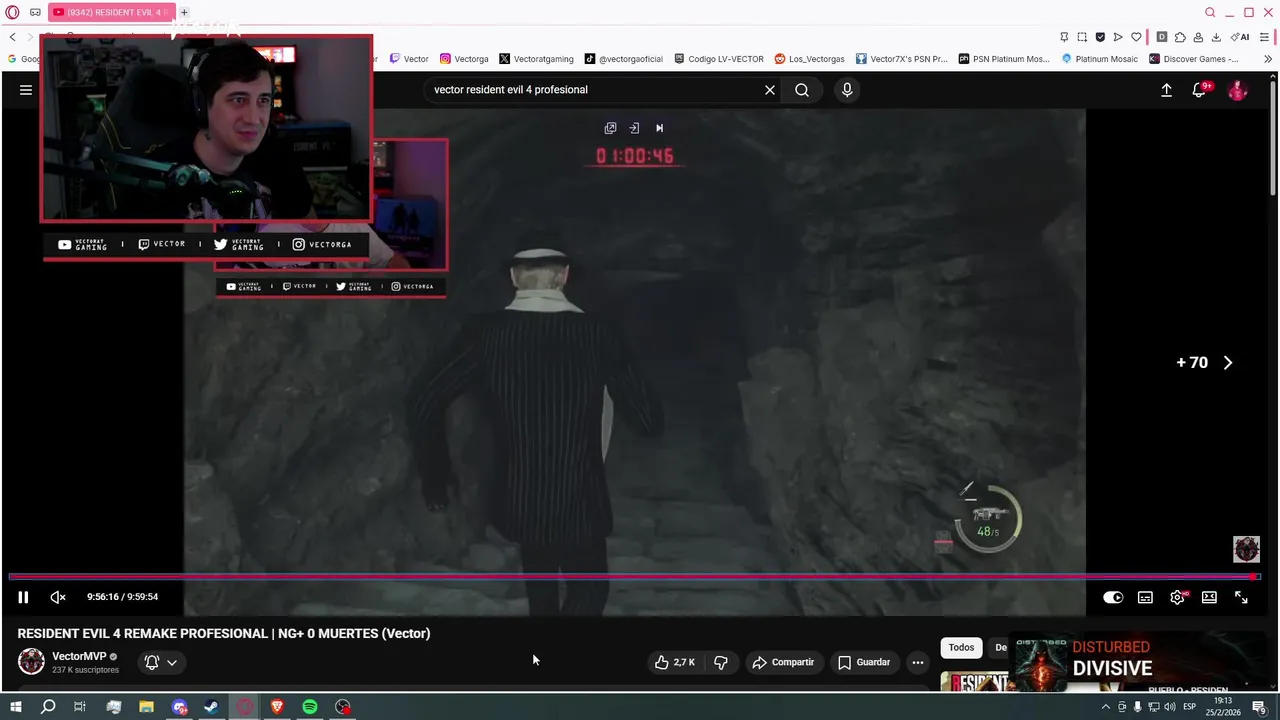Screen dimensions: 1280x720
Task: Open the VectorMVP channel avatar
Action: point(31,661)
